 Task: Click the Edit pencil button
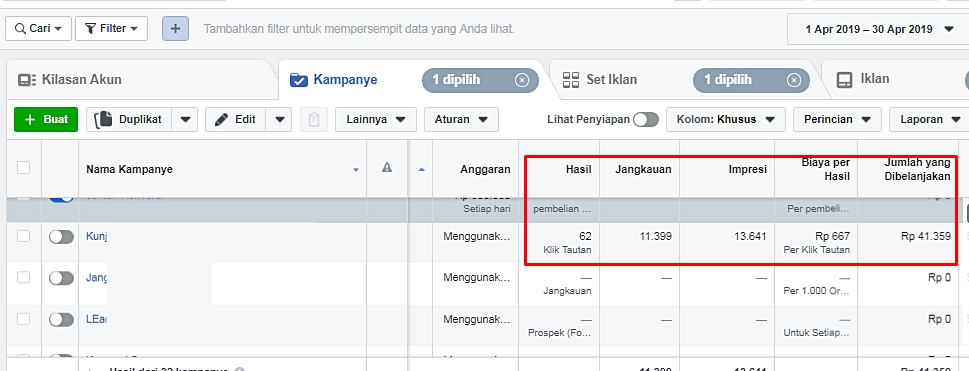click(x=235, y=119)
